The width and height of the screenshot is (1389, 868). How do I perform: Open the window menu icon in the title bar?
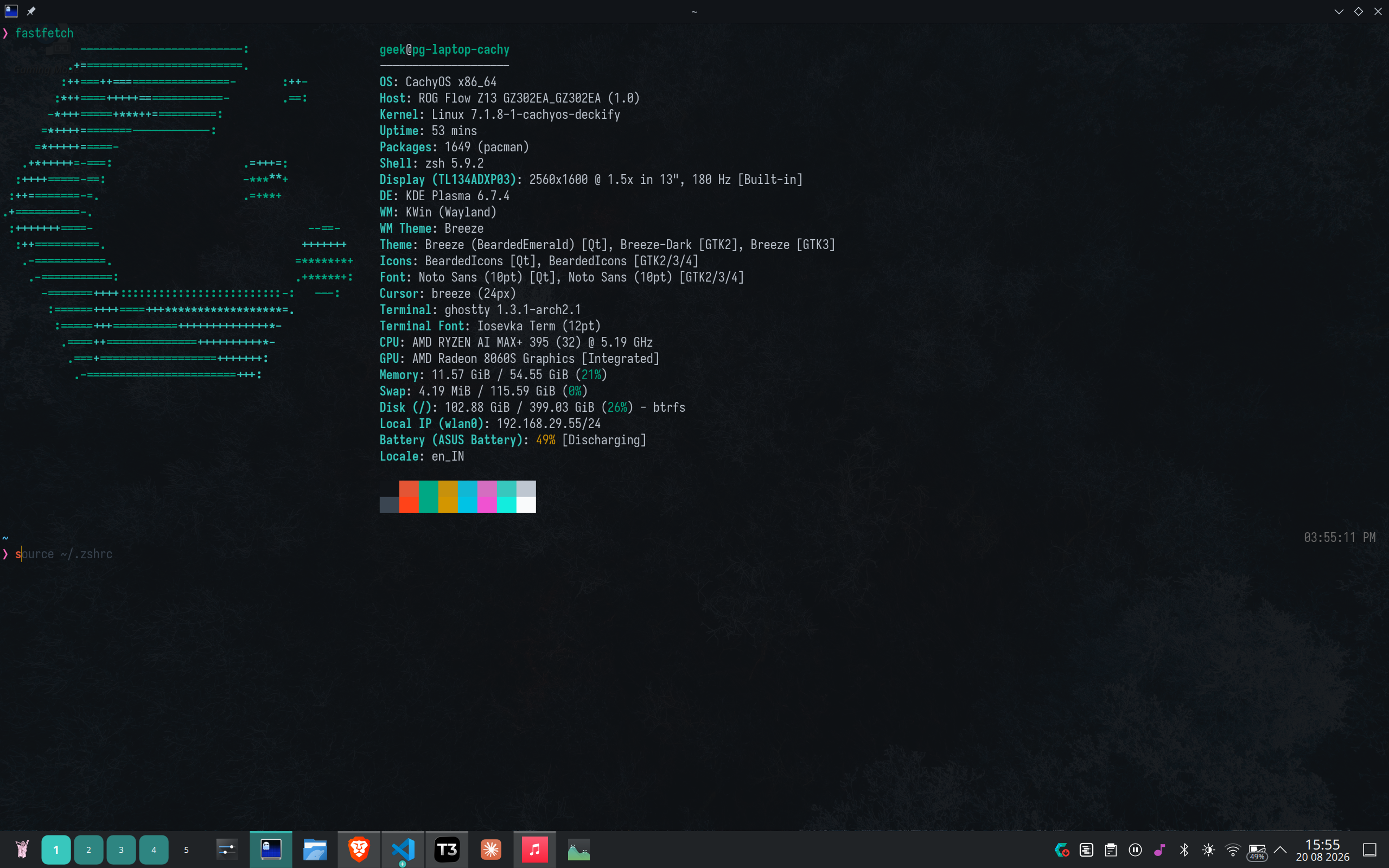pos(11,11)
